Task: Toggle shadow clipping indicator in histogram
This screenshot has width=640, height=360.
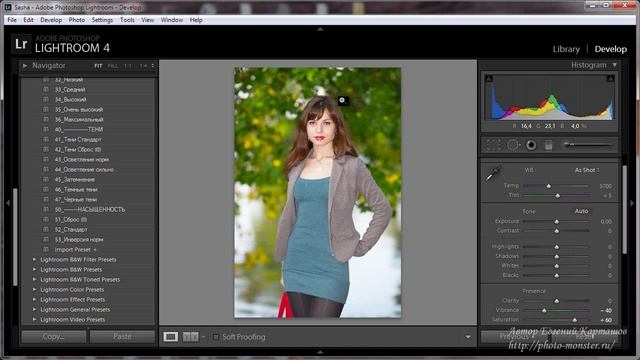Action: click(489, 78)
